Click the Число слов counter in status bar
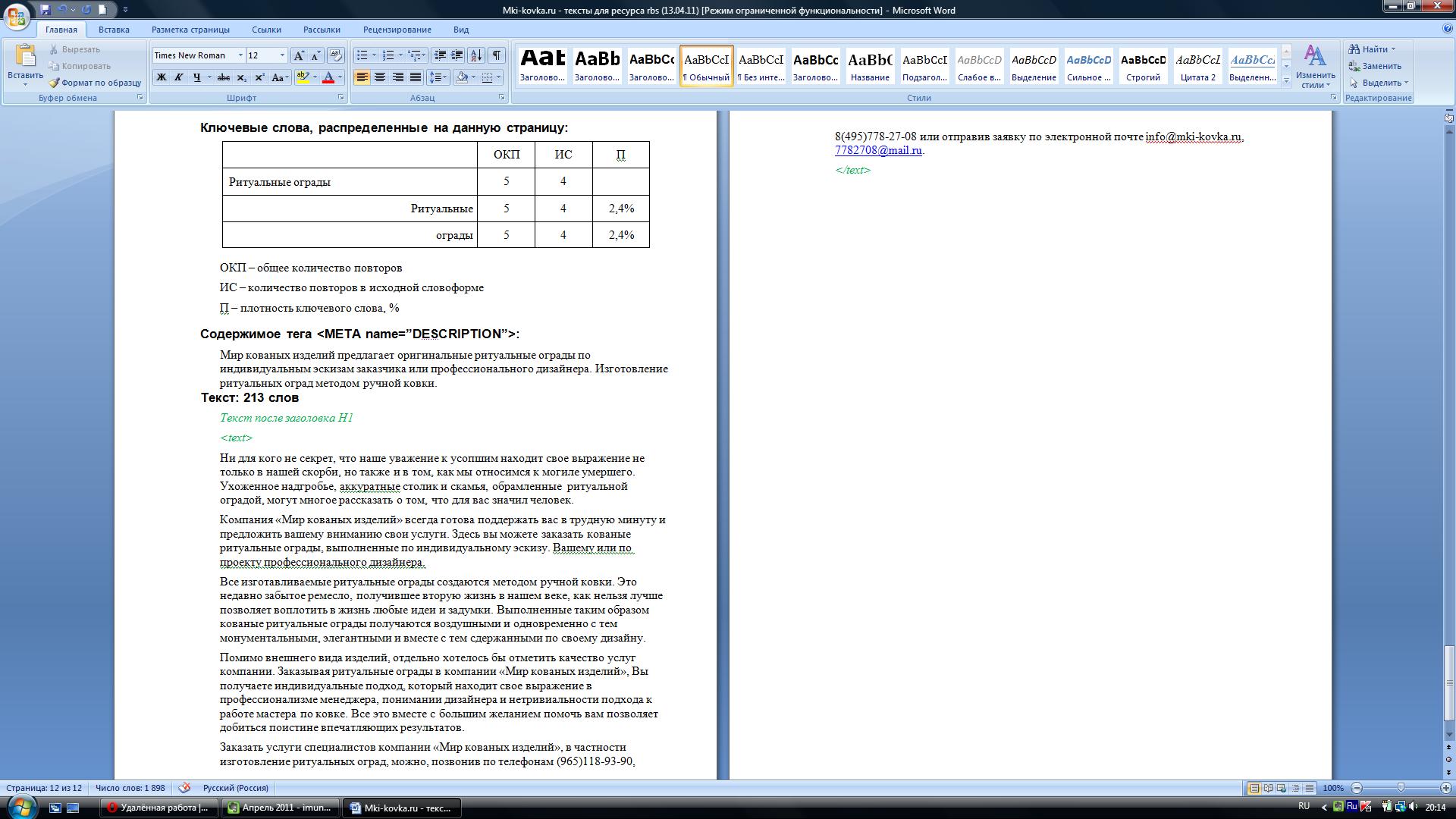 pyautogui.click(x=130, y=788)
